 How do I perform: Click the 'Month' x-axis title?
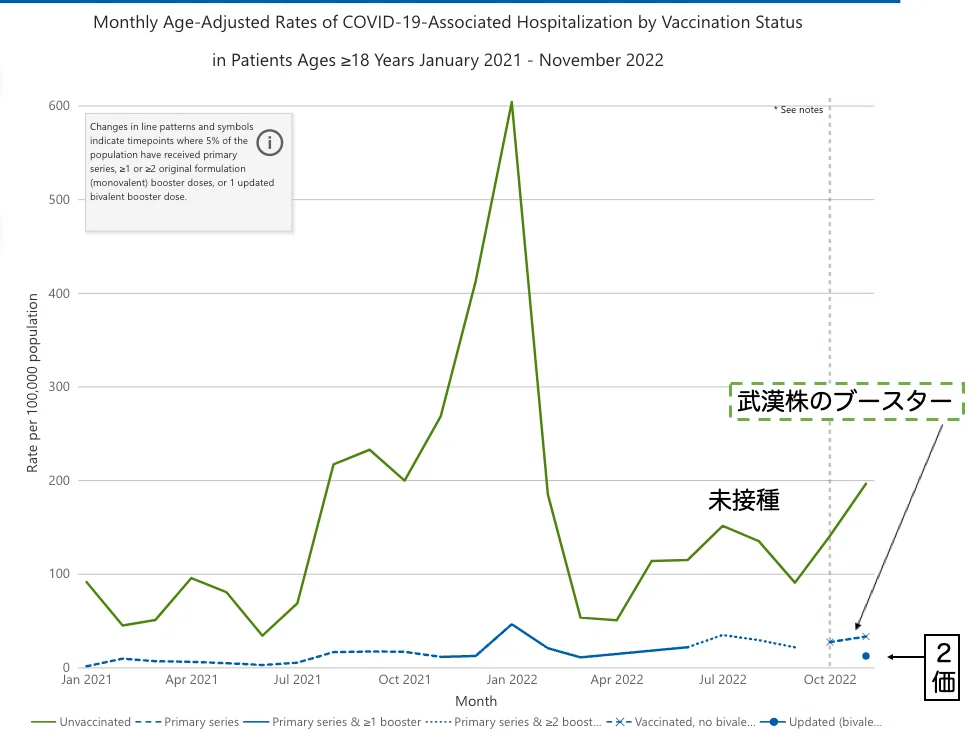click(x=476, y=701)
